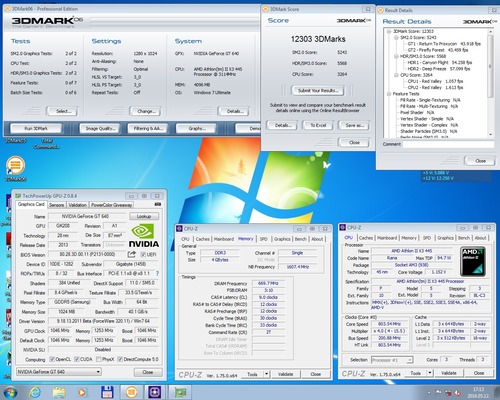Open the media player taskbar icon
The height and width of the screenshot is (400, 500).
click(x=82, y=393)
